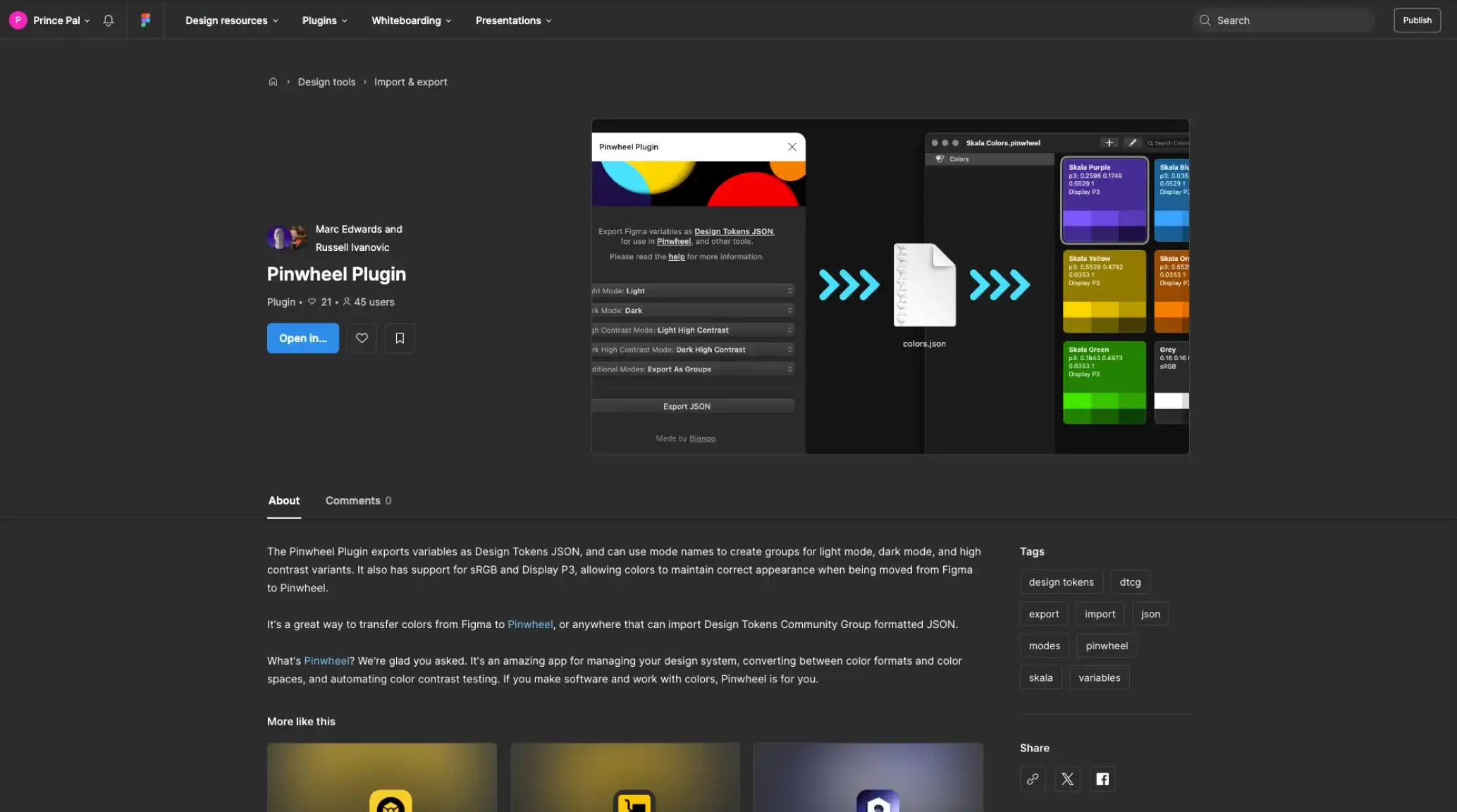Select the skala tag
Image resolution: width=1457 pixels, height=812 pixels.
click(1040, 677)
